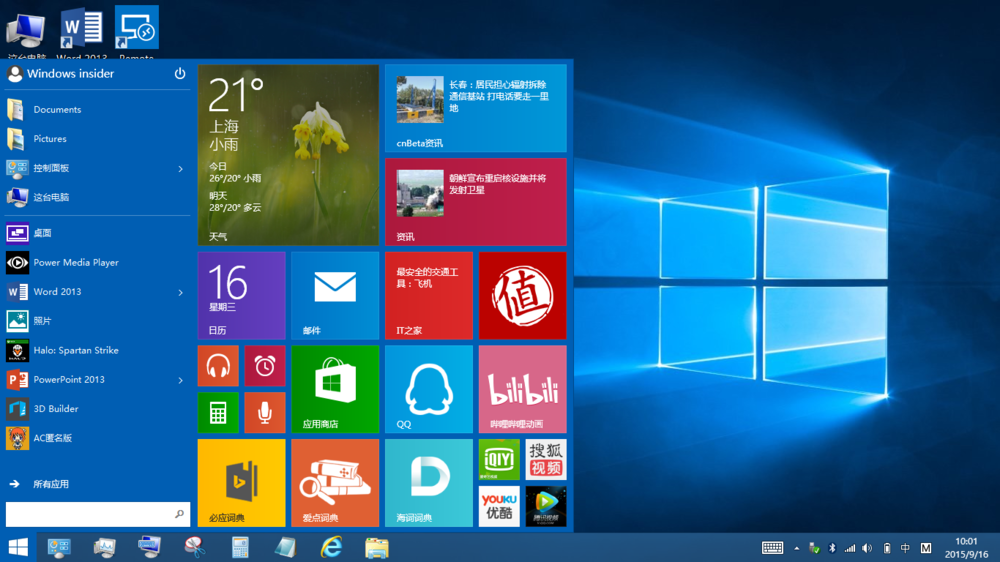The image size is (1000, 562).
Task: Show hidden tray icons arrow
Action: pyautogui.click(x=797, y=548)
